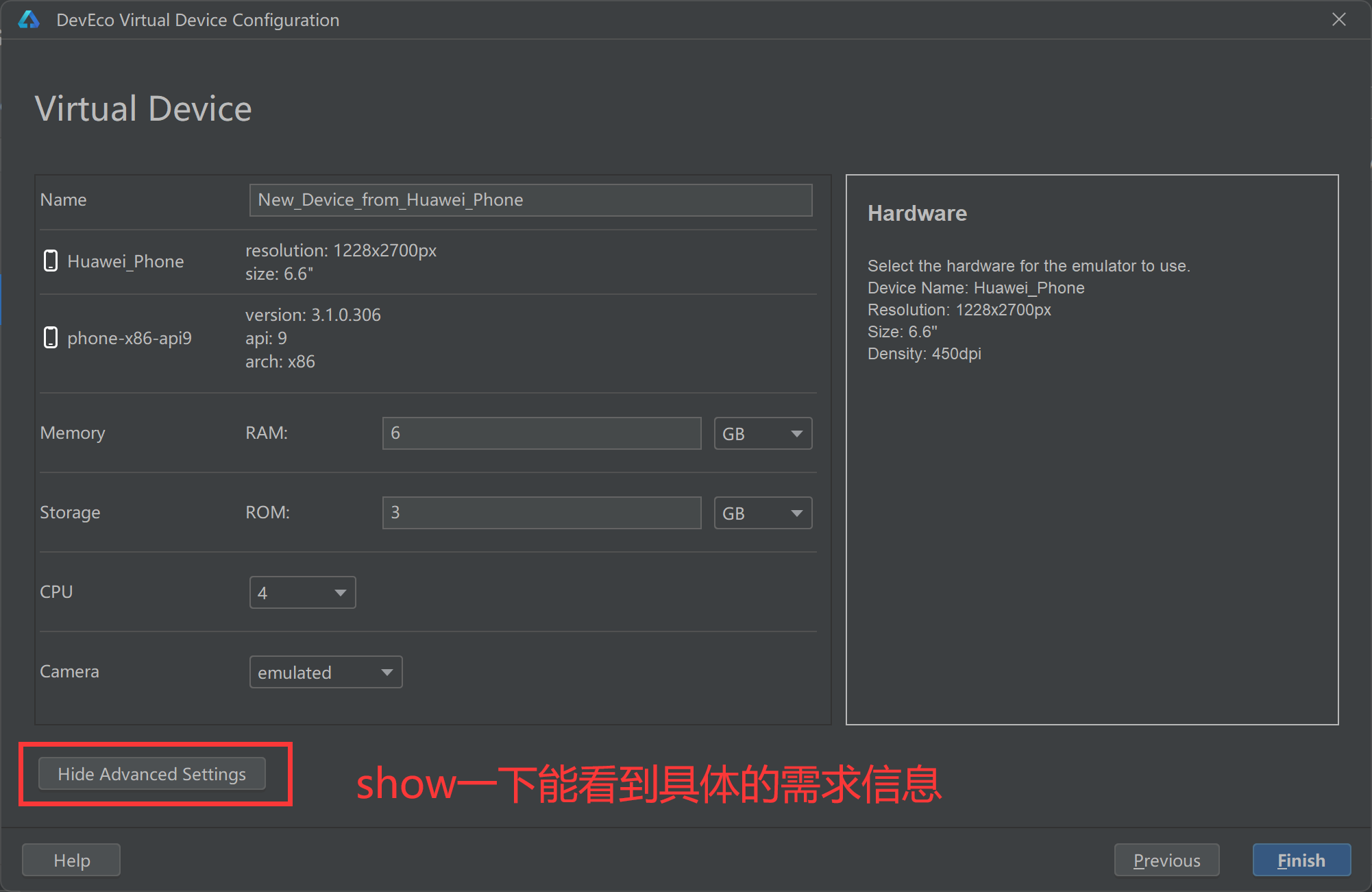Viewport: 1372px width, 892px height.
Task: Click the Huawei_Phone device icon
Action: tap(51, 261)
